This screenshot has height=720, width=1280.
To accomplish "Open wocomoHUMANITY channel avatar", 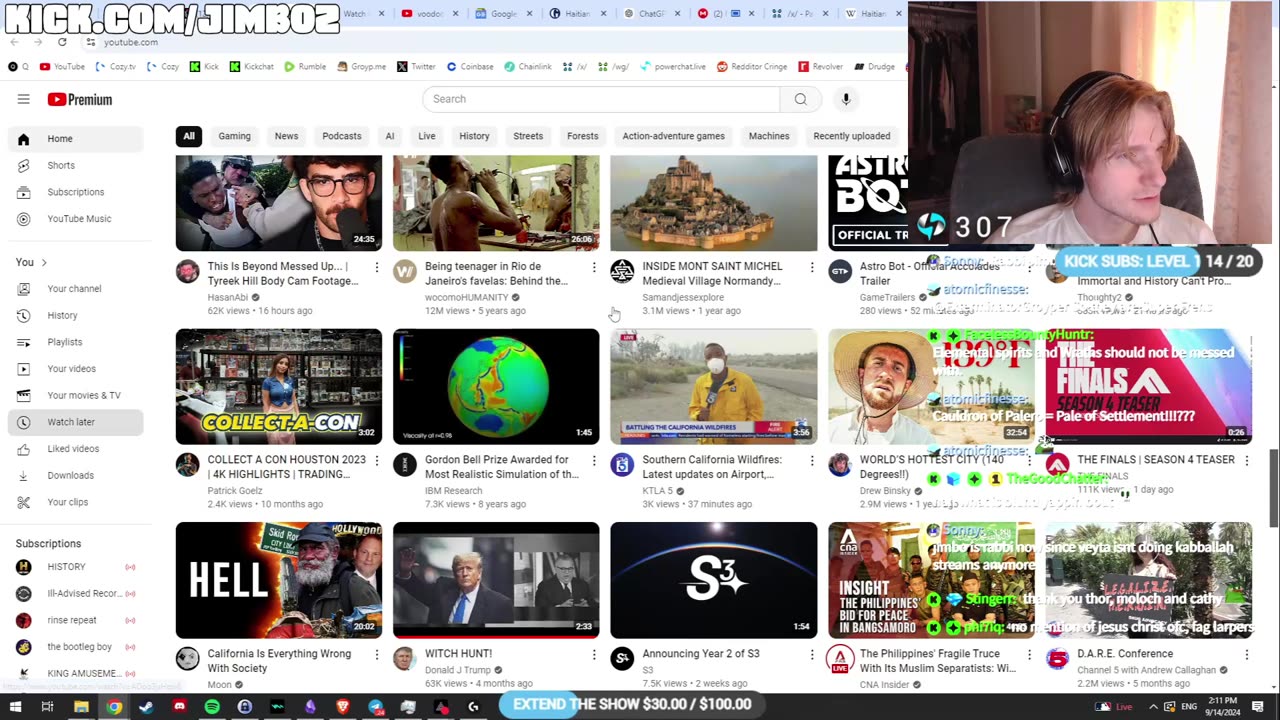I will [x=405, y=271].
